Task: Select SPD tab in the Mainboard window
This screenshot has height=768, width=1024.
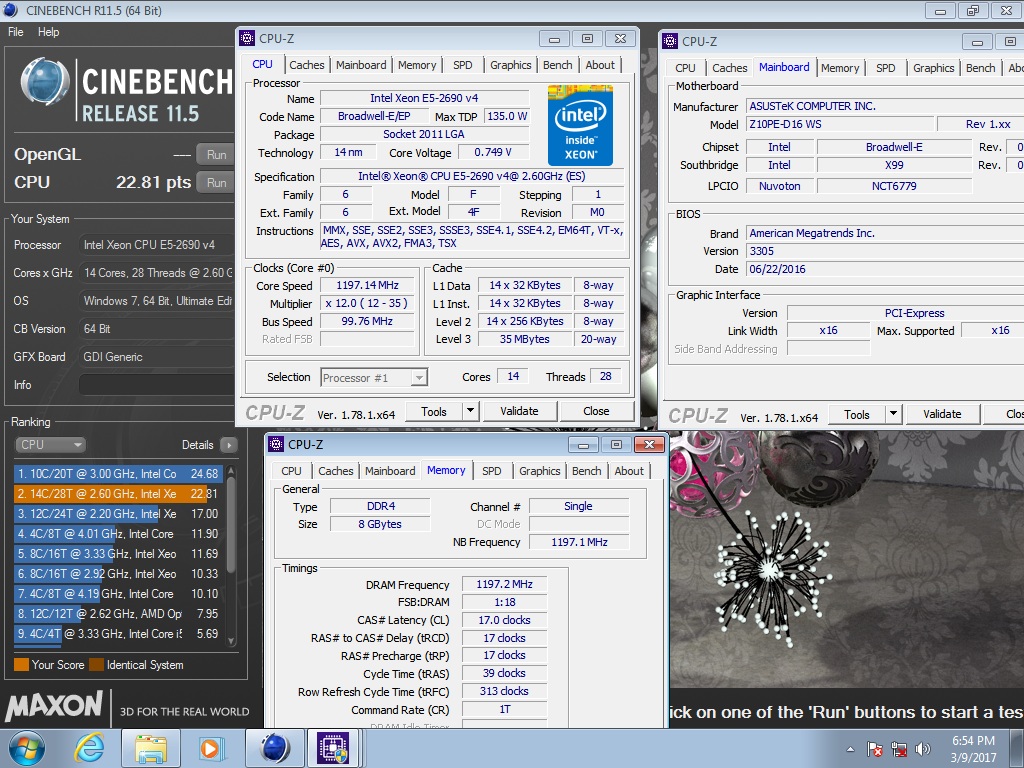Action: point(886,68)
